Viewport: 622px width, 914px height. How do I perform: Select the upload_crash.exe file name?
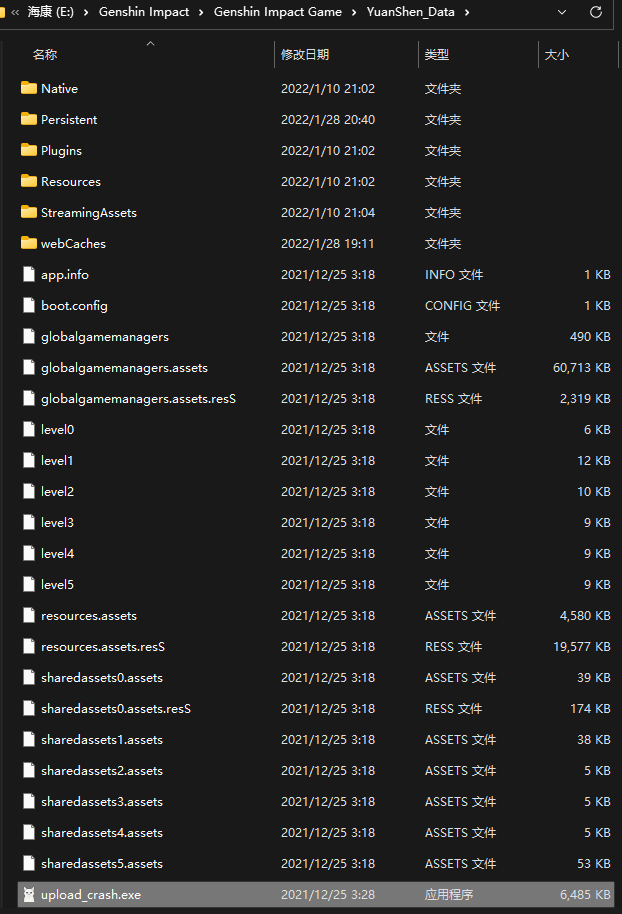pyautogui.click(x=91, y=894)
